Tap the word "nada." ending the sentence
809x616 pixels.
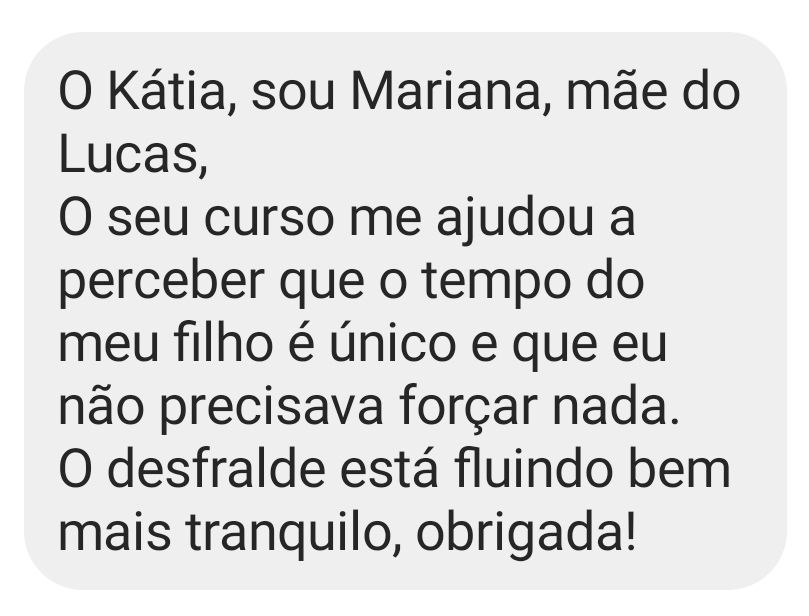(x=615, y=407)
